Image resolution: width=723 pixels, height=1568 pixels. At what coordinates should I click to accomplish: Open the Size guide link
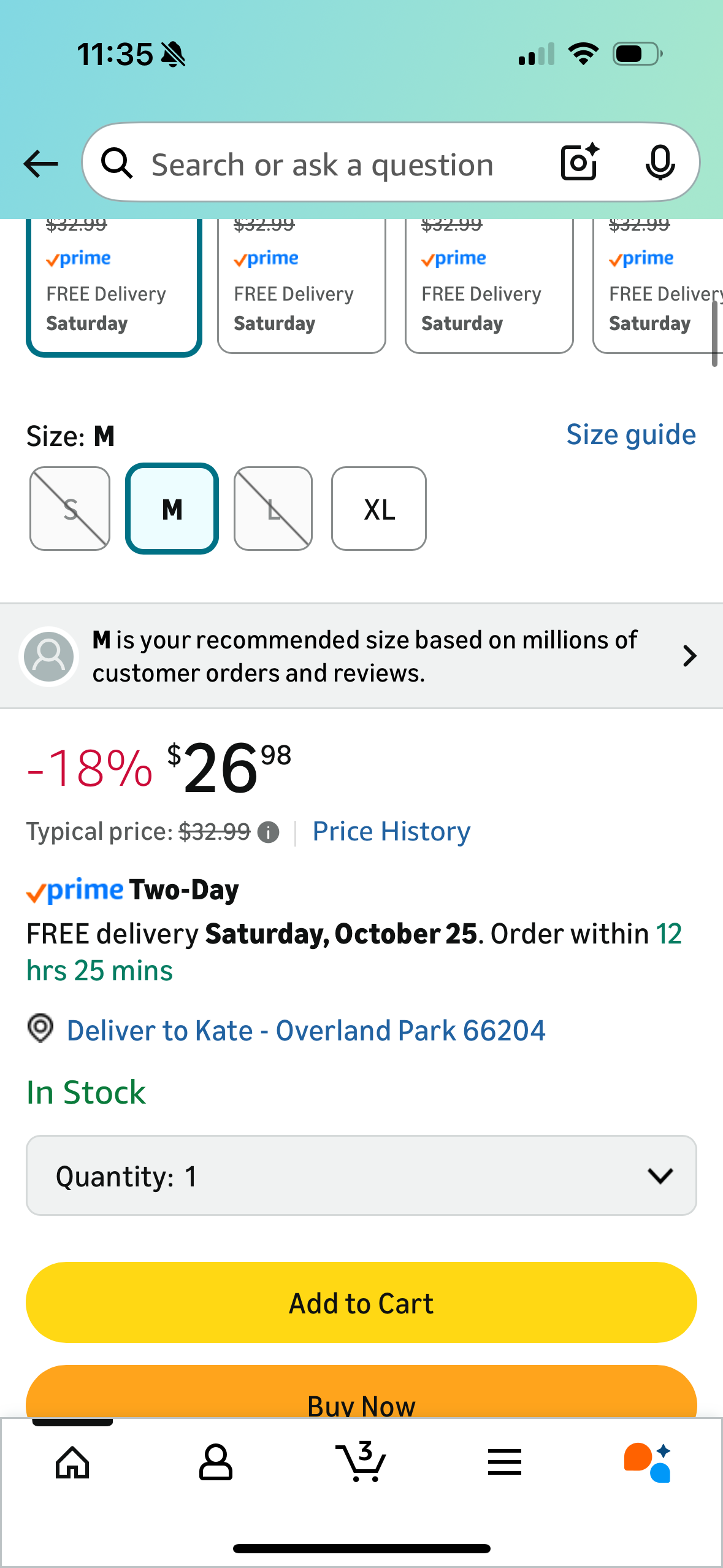coord(630,435)
